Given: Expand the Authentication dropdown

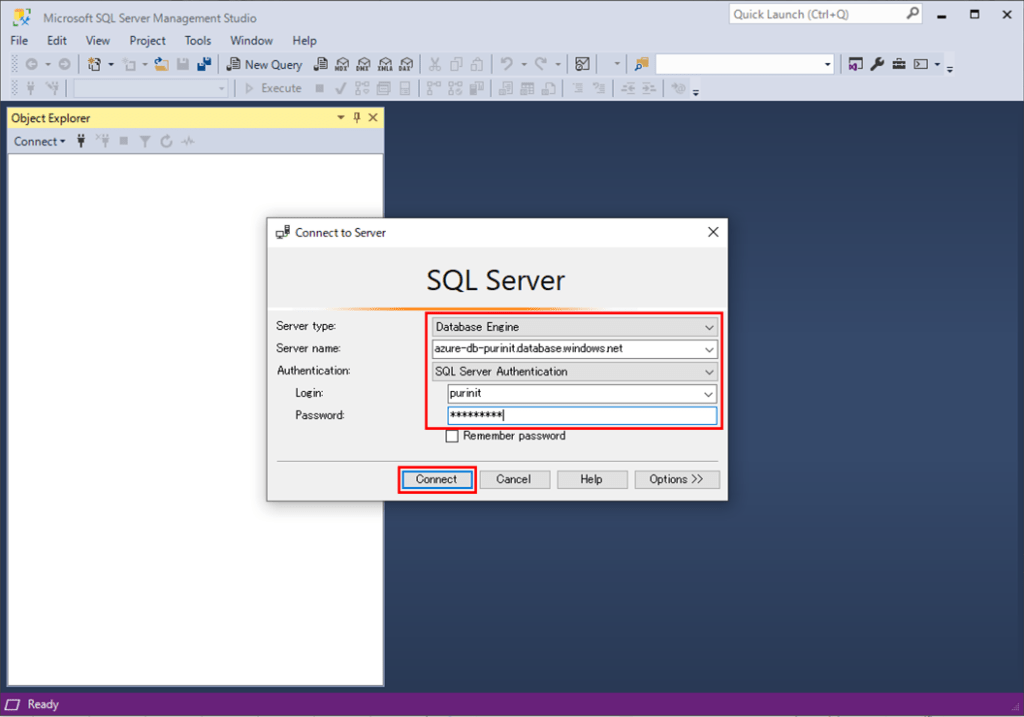Looking at the screenshot, I should tap(707, 370).
